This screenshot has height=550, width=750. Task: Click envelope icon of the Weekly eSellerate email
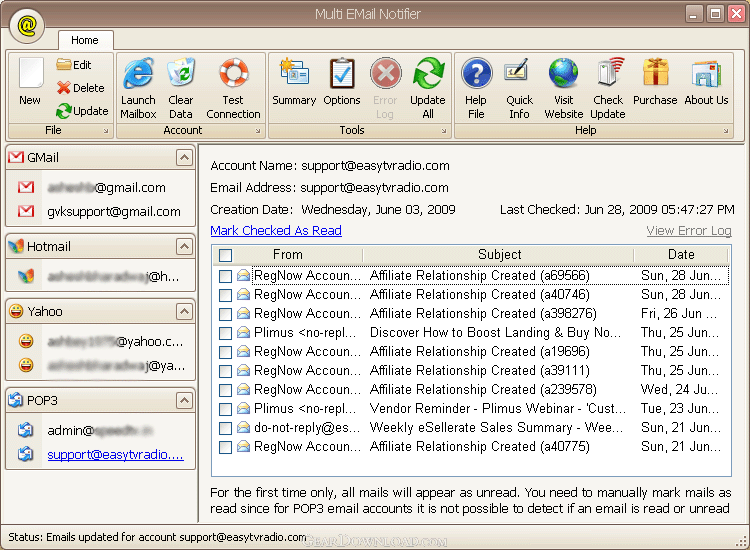[243, 427]
